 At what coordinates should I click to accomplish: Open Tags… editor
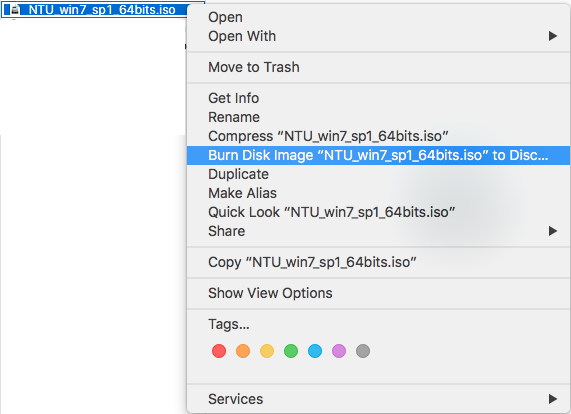click(x=229, y=324)
